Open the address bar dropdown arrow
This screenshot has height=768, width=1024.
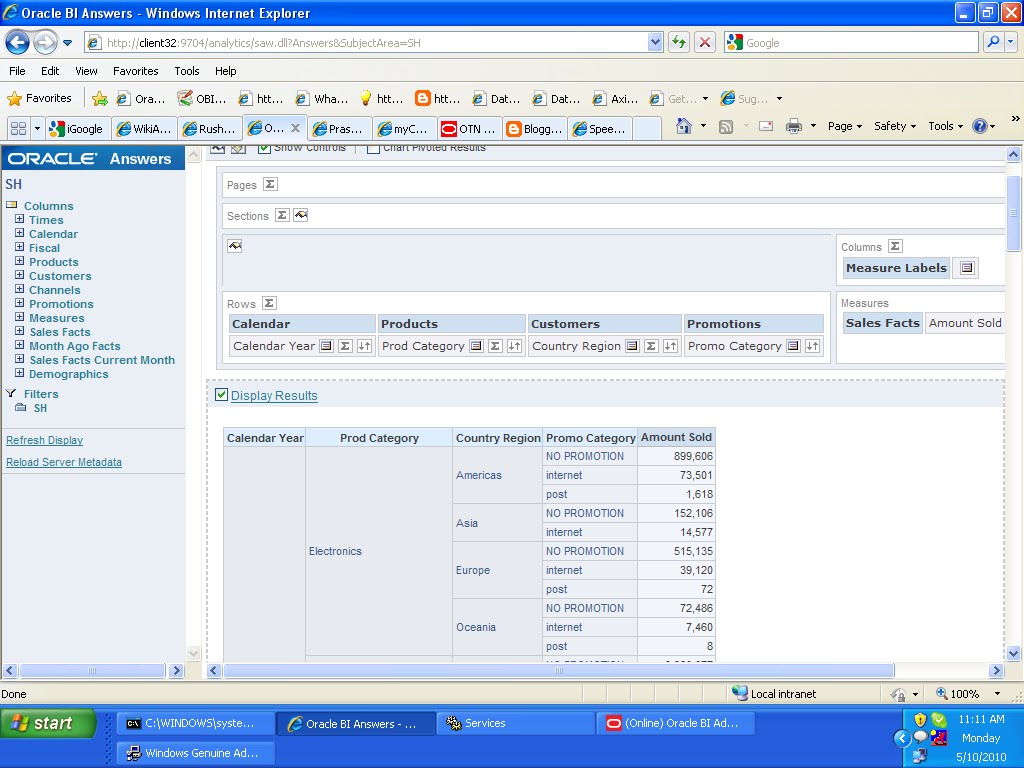(655, 42)
